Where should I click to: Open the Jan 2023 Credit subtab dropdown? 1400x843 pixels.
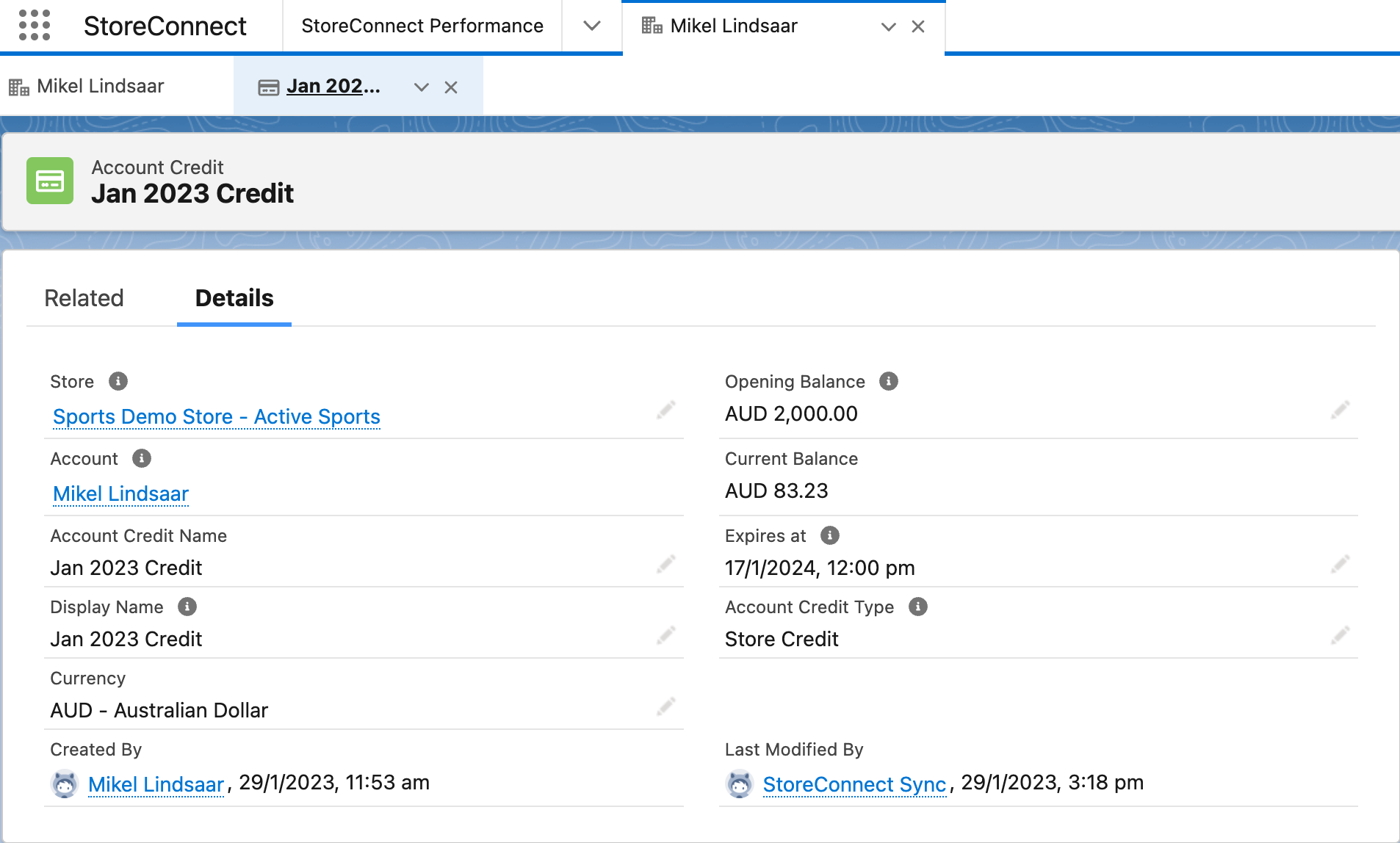tap(422, 87)
